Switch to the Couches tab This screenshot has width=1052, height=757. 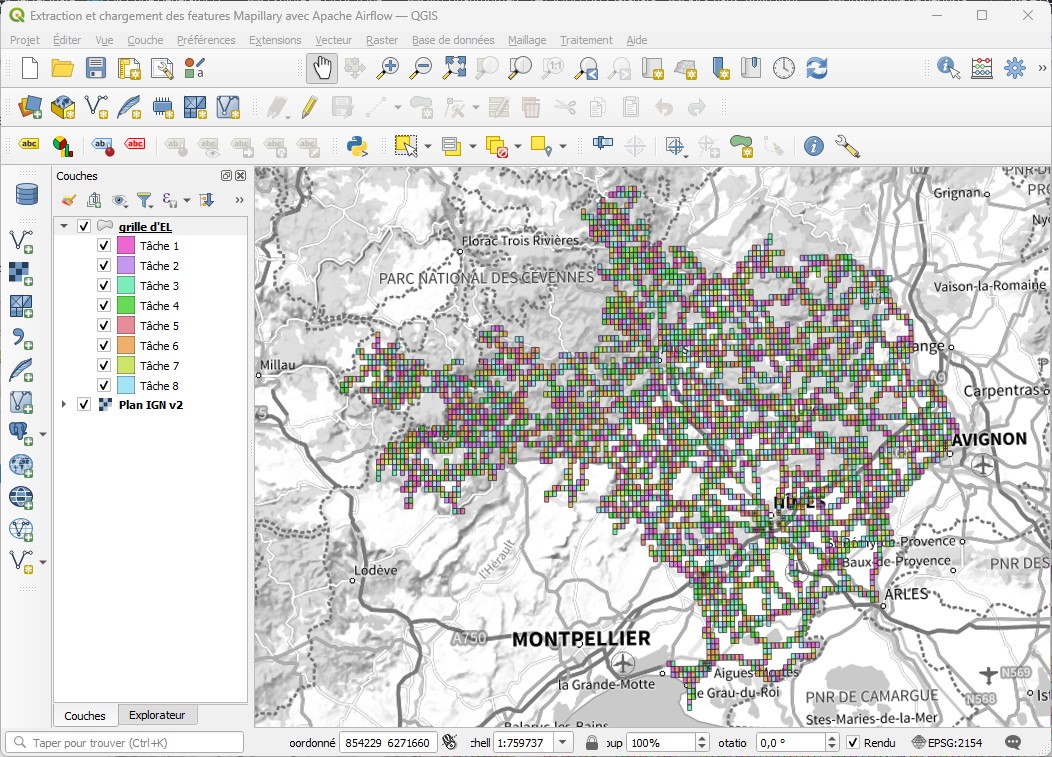click(x=85, y=715)
